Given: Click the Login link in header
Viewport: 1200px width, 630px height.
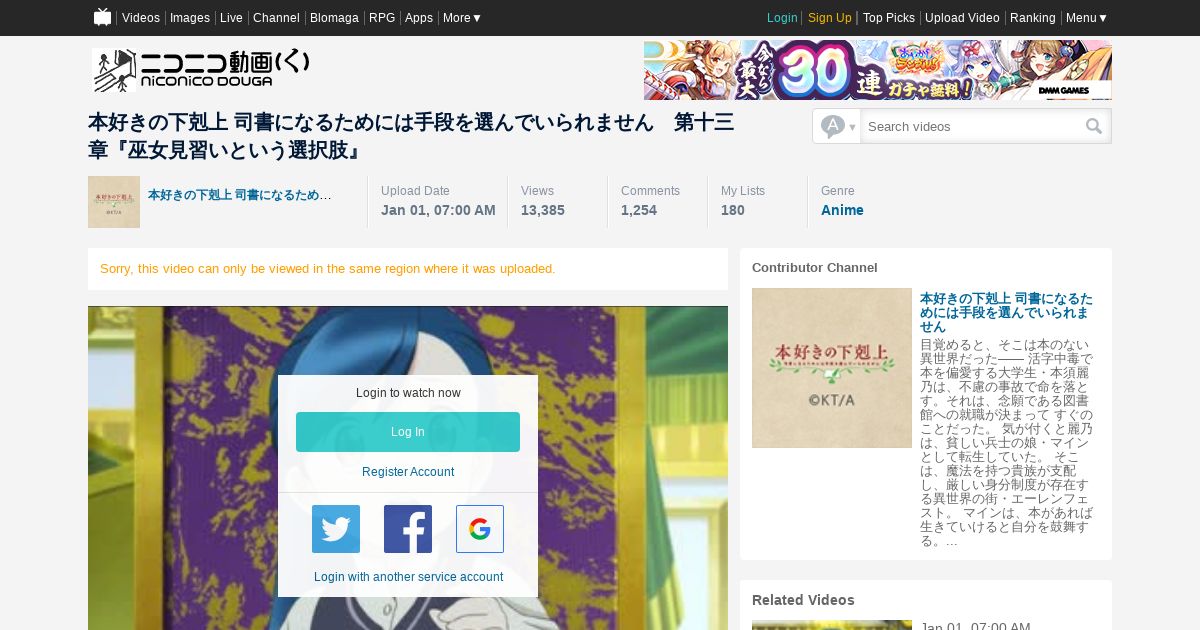Looking at the screenshot, I should coord(782,18).
